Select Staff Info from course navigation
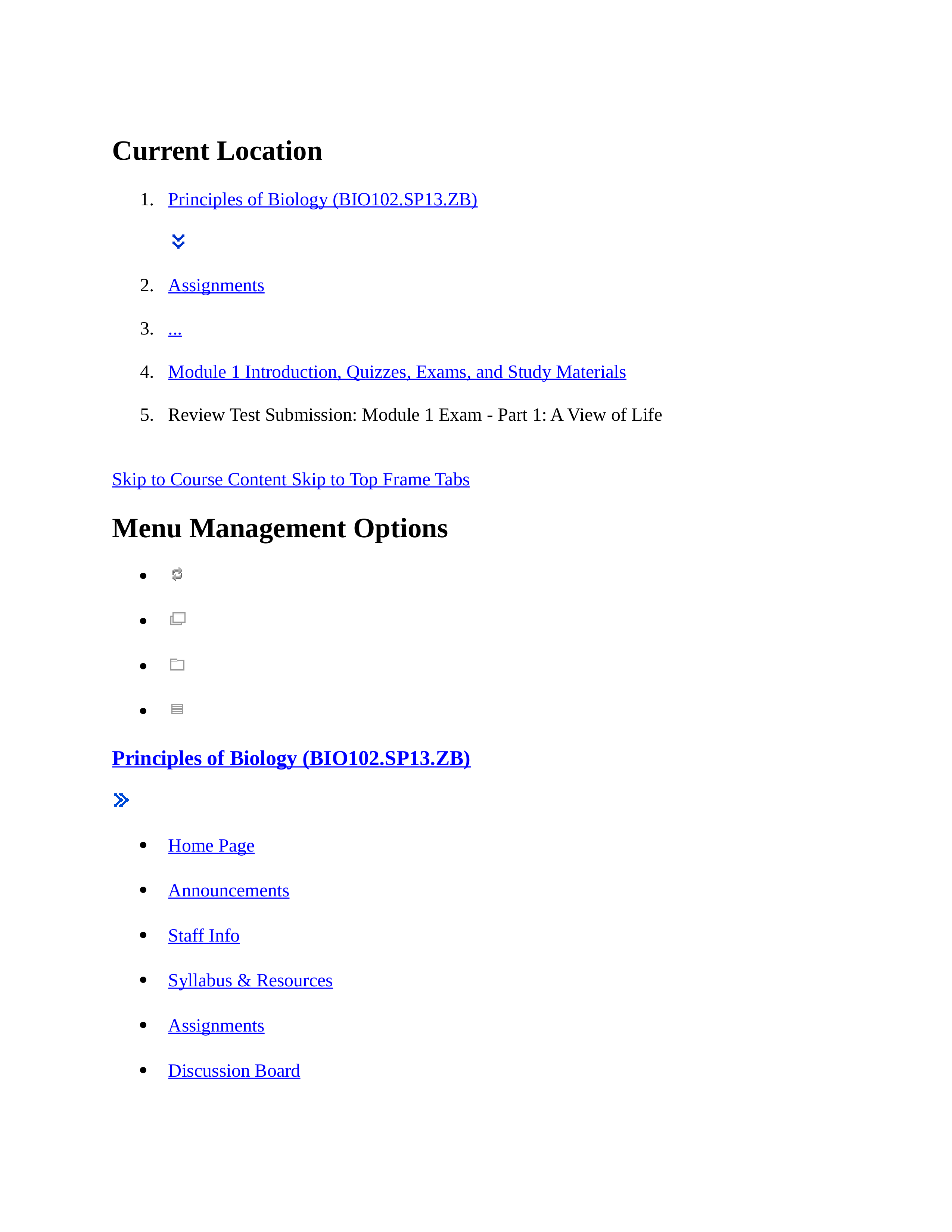 pyautogui.click(x=203, y=935)
